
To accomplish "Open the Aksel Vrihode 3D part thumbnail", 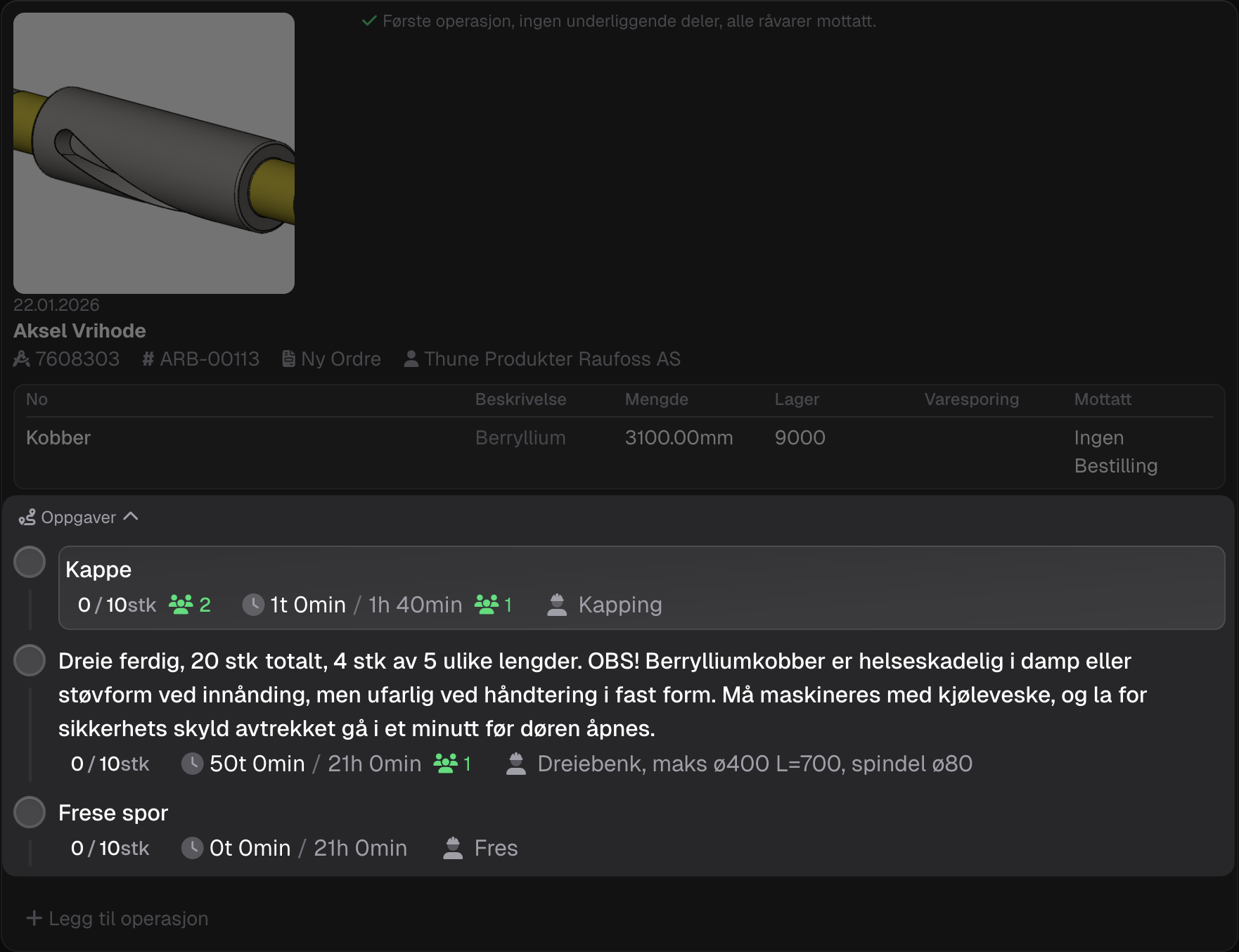I will [154, 153].
